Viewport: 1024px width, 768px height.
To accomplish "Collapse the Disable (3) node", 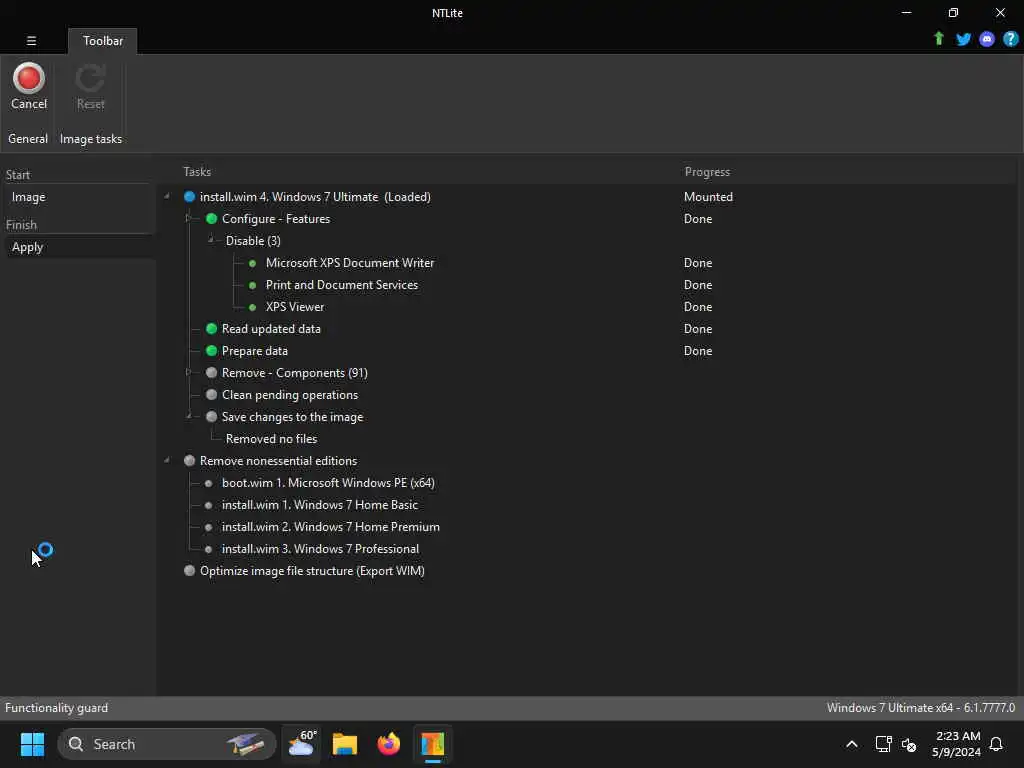I will [211, 240].
